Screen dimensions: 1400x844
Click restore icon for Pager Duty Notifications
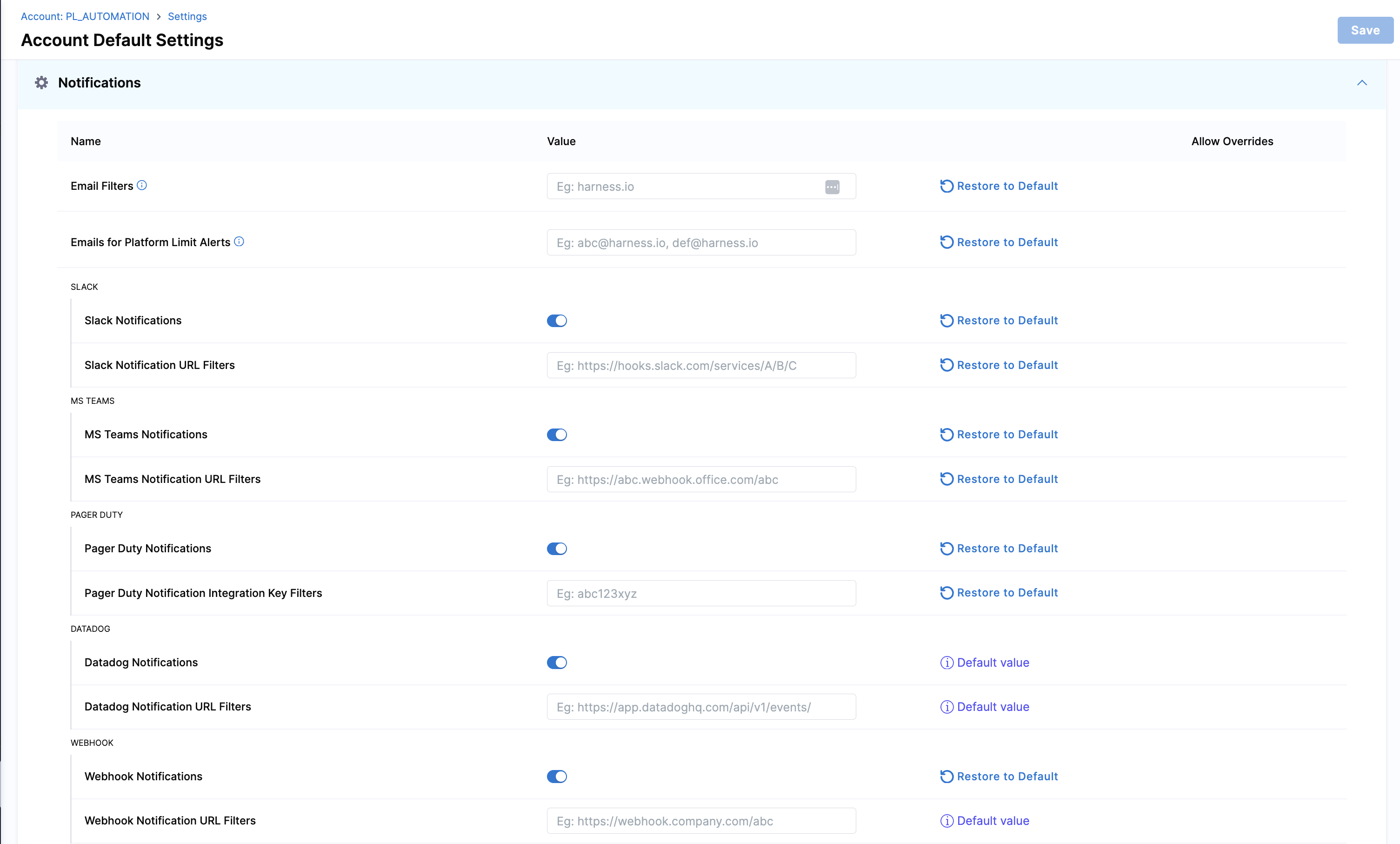click(946, 549)
